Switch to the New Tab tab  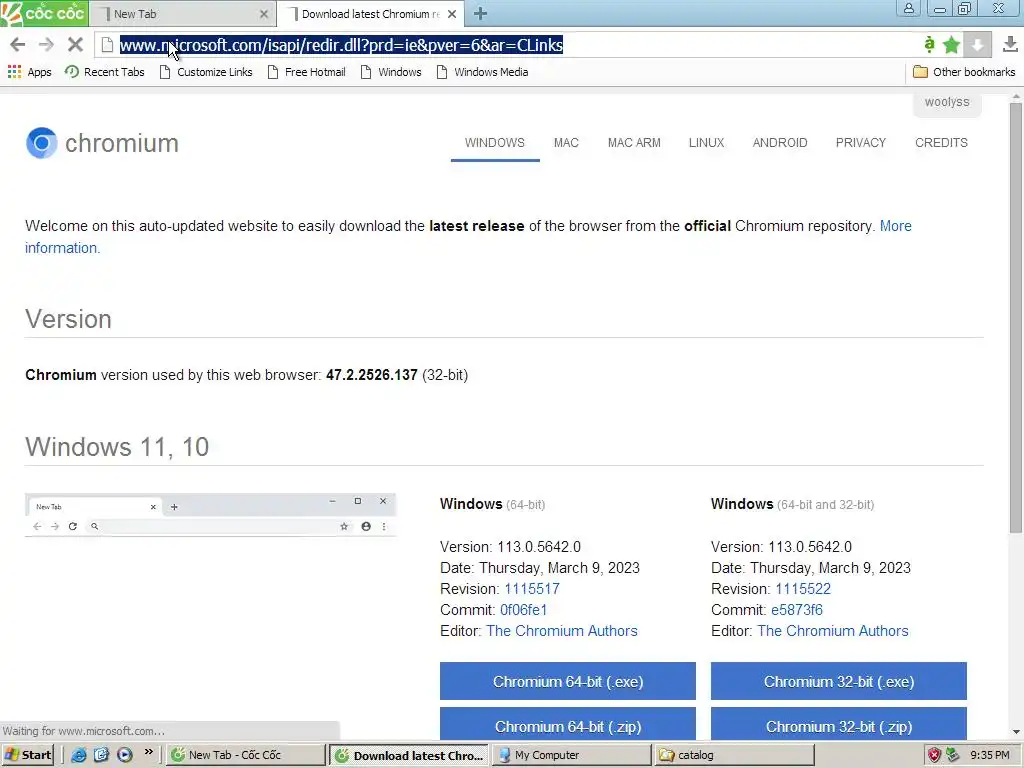[x=182, y=14]
